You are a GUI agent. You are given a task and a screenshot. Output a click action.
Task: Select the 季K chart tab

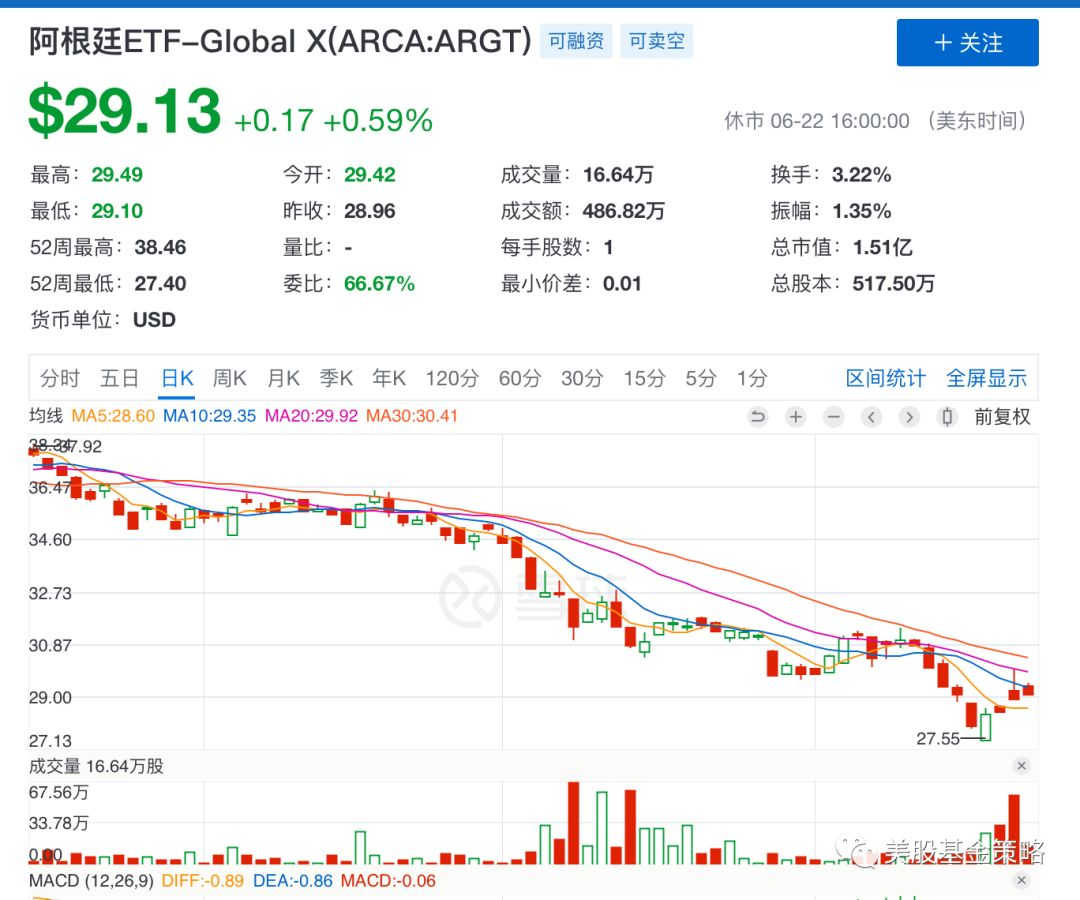coord(336,378)
